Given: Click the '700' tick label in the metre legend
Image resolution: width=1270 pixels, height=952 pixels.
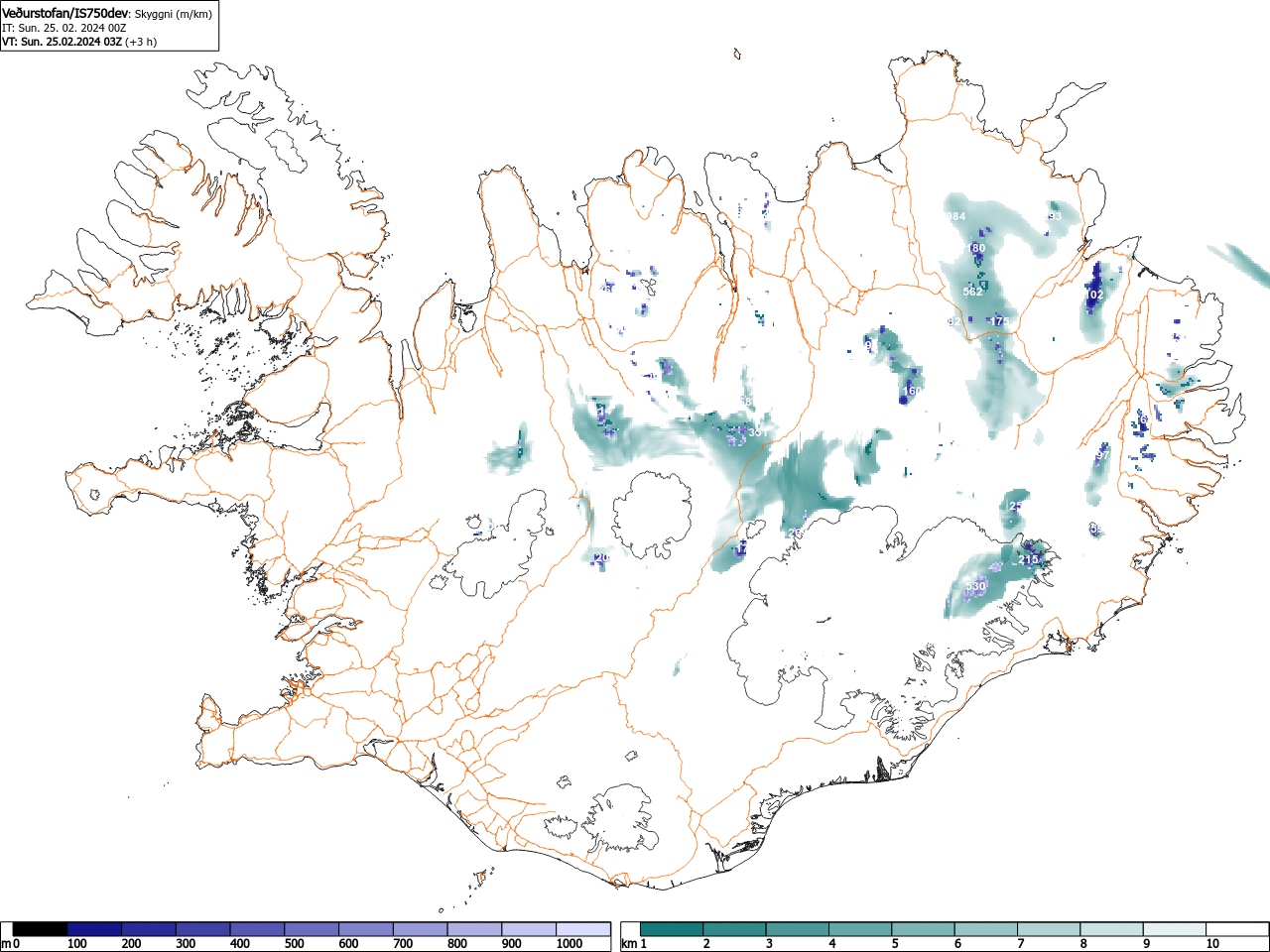Looking at the screenshot, I should pyautogui.click(x=403, y=944).
